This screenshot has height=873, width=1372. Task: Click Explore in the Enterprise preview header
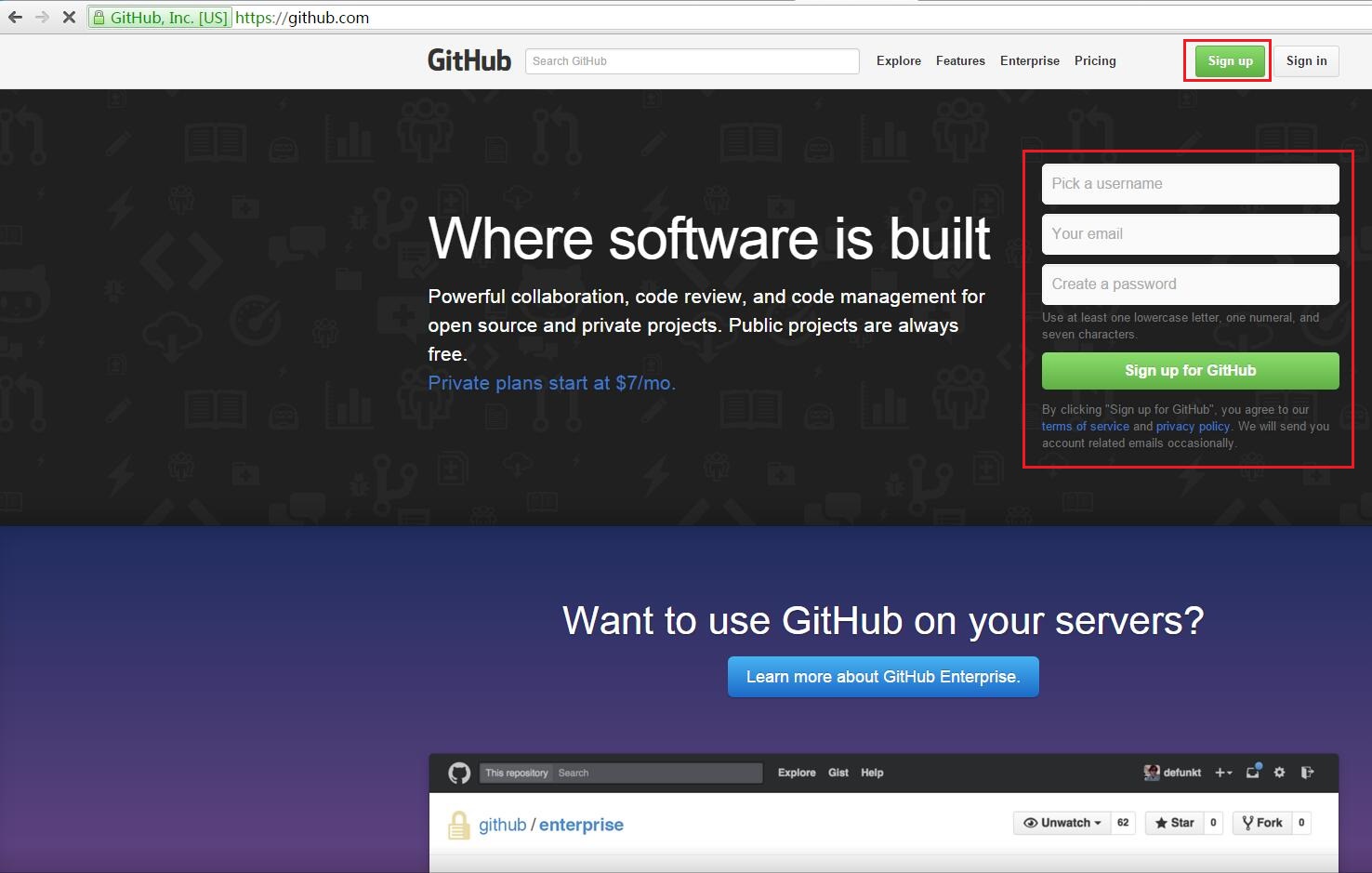[797, 773]
